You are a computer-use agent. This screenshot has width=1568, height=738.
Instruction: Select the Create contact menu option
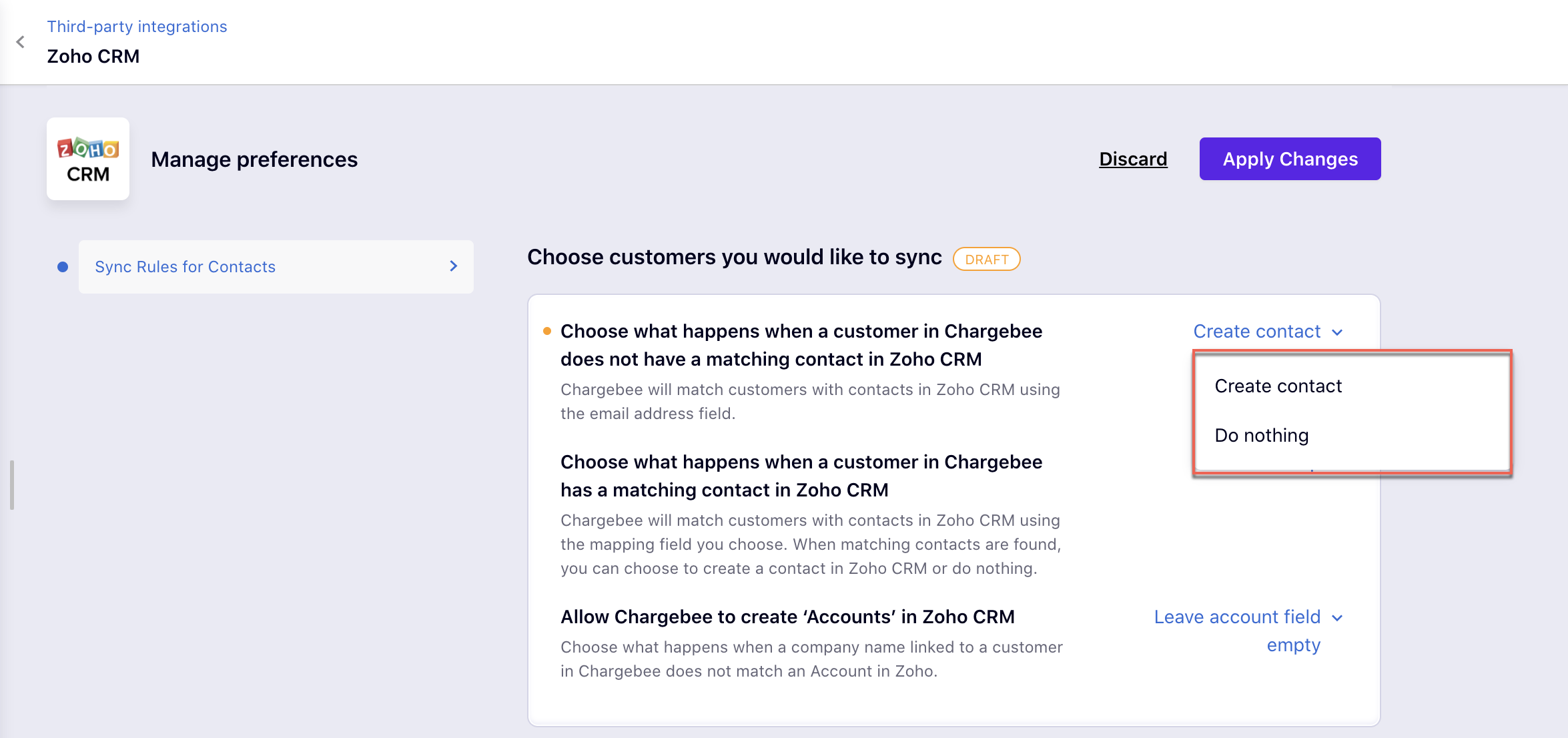click(1278, 386)
